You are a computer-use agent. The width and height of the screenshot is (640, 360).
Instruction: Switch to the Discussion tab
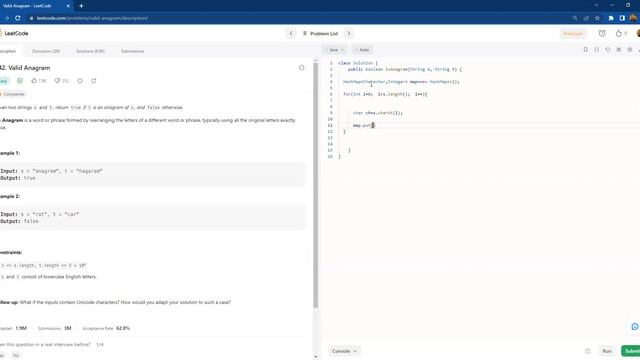pyautogui.click(x=46, y=51)
